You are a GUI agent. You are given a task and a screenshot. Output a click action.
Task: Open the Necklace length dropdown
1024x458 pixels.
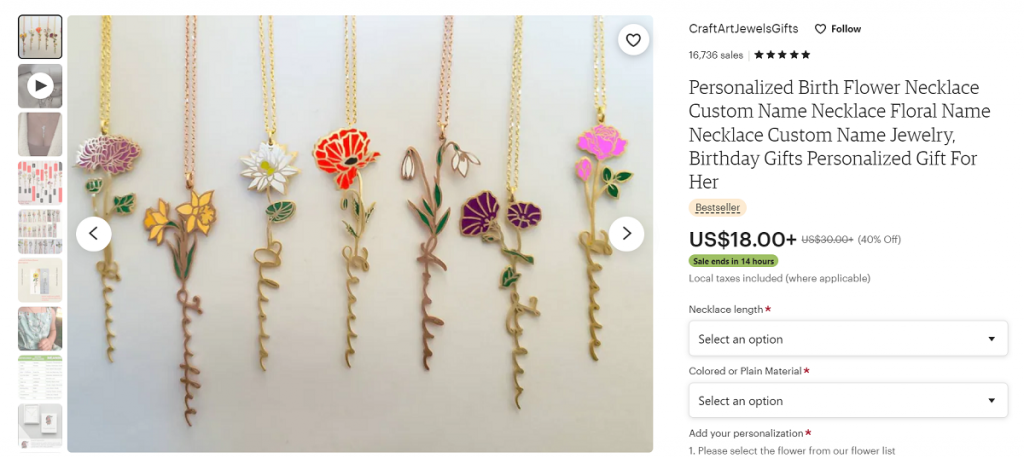[x=847, y=339]
